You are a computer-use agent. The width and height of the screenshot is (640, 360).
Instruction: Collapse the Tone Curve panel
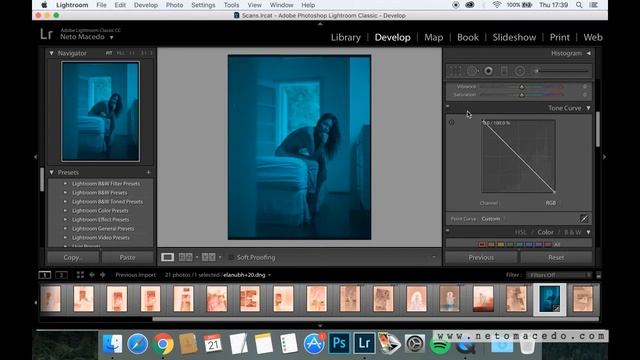pyautogui.click(x=589, y=108)
